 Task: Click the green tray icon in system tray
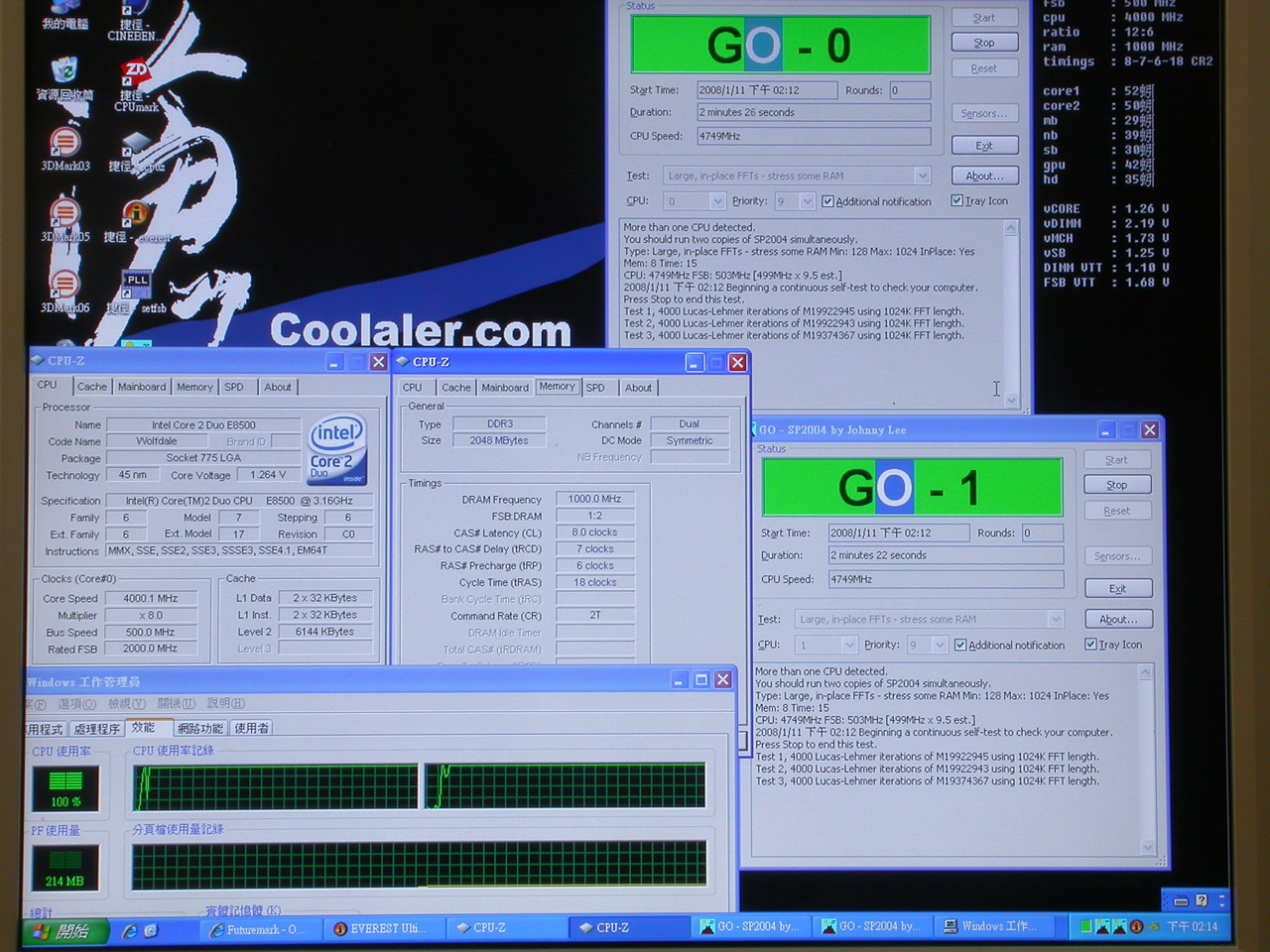(x=1086, y=926)
